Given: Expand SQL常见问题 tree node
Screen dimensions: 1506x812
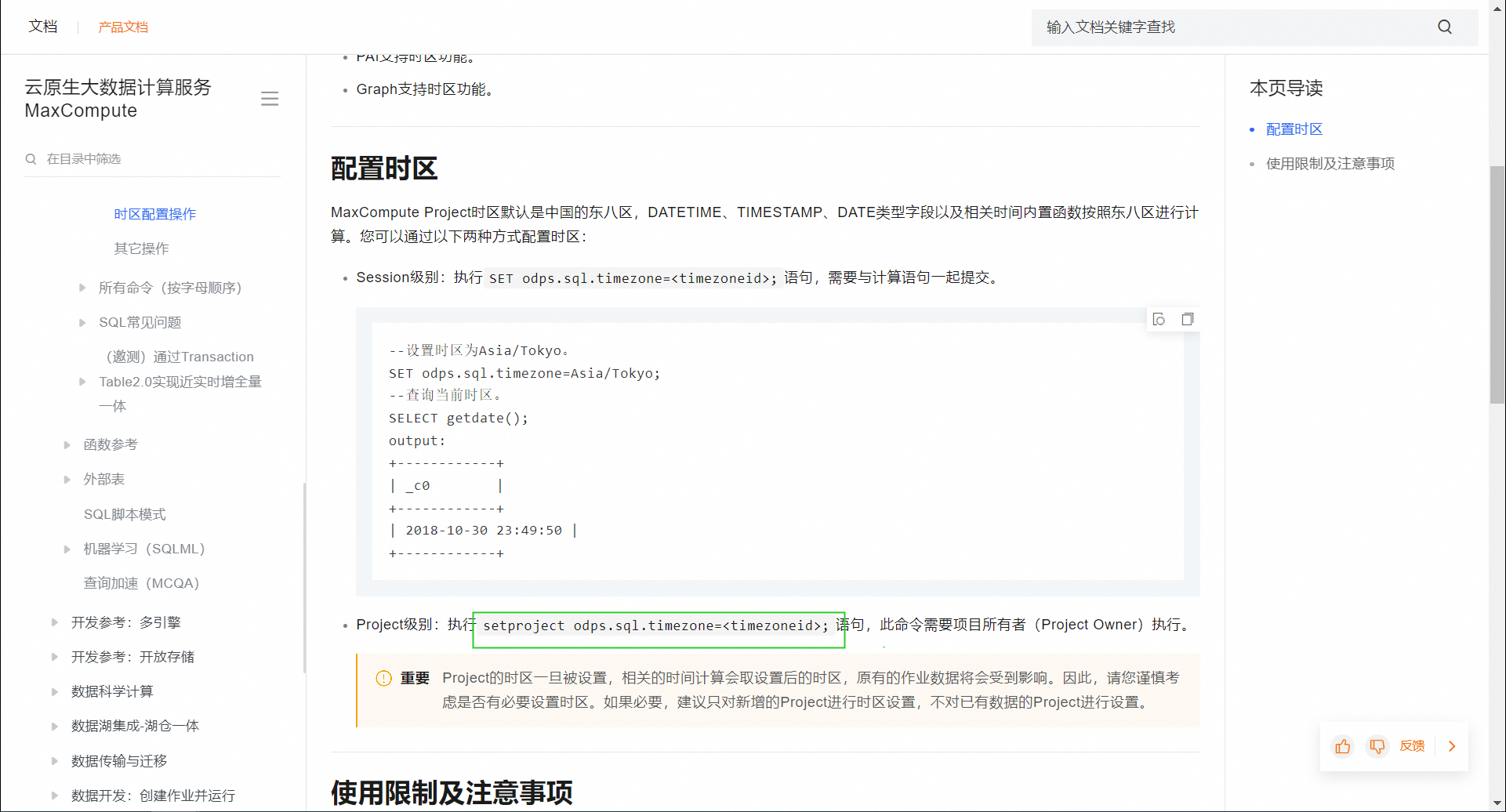Looking at the screenshot, I should (x=82, y=322).
